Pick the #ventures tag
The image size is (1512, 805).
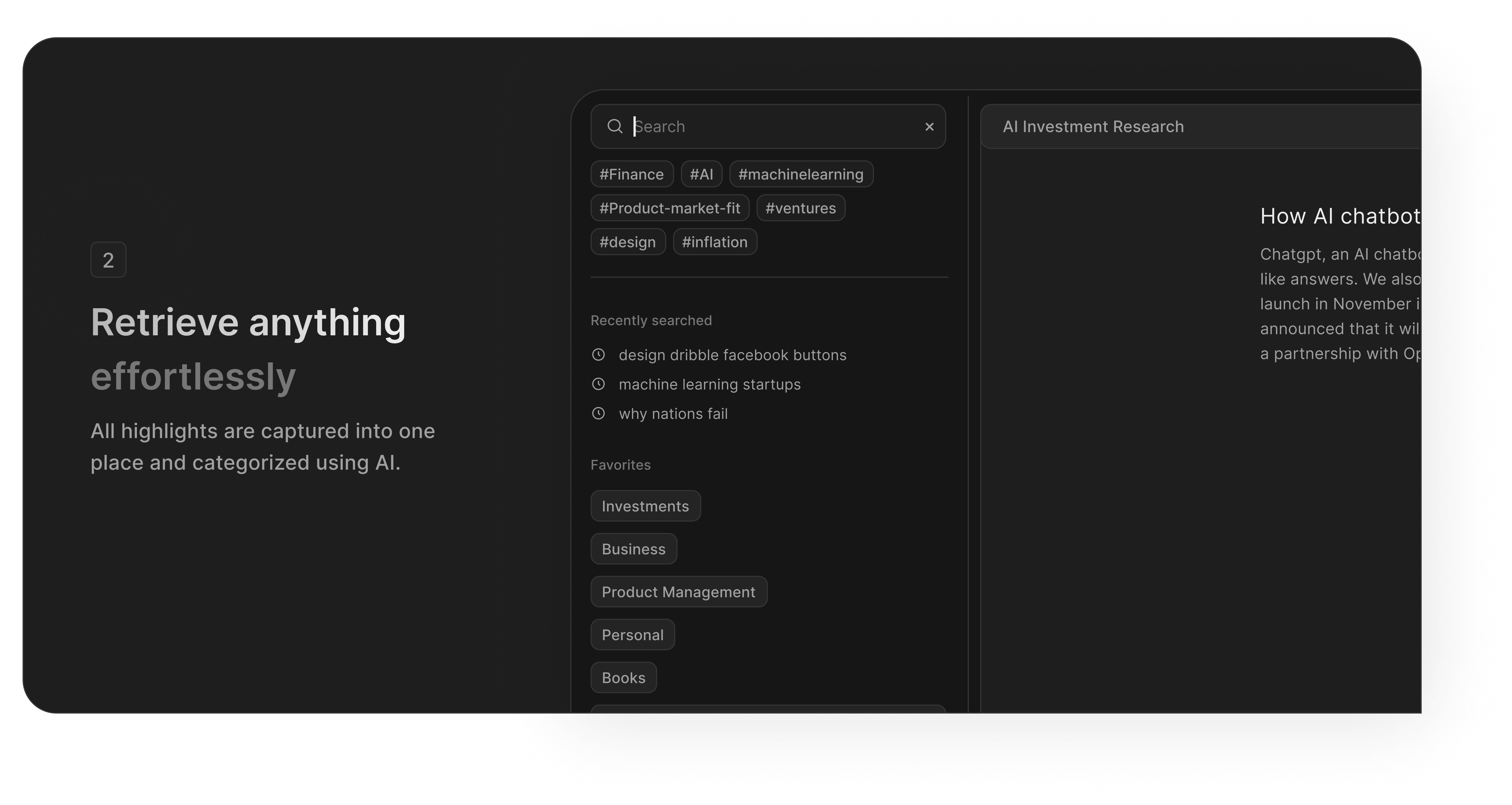coord(801,208)
